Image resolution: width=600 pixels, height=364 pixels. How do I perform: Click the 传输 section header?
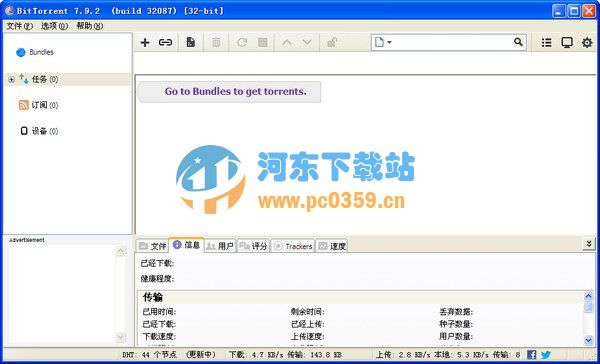coord(153,297)
